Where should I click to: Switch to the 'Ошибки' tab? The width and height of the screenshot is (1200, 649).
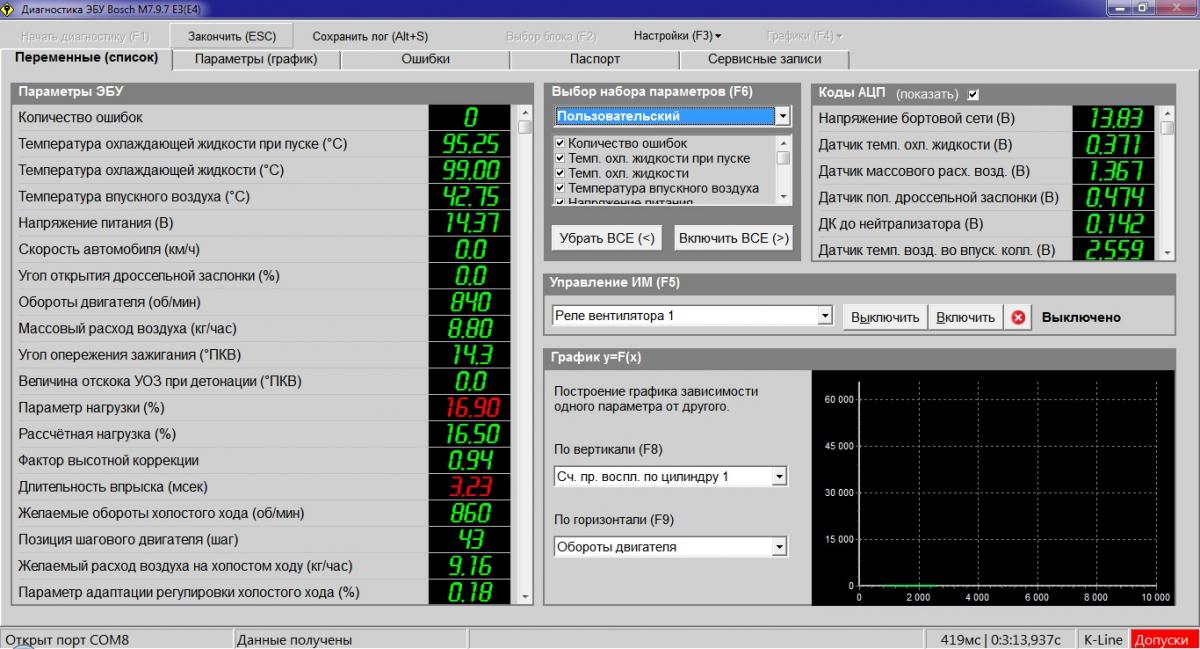[x=425, y=59]
